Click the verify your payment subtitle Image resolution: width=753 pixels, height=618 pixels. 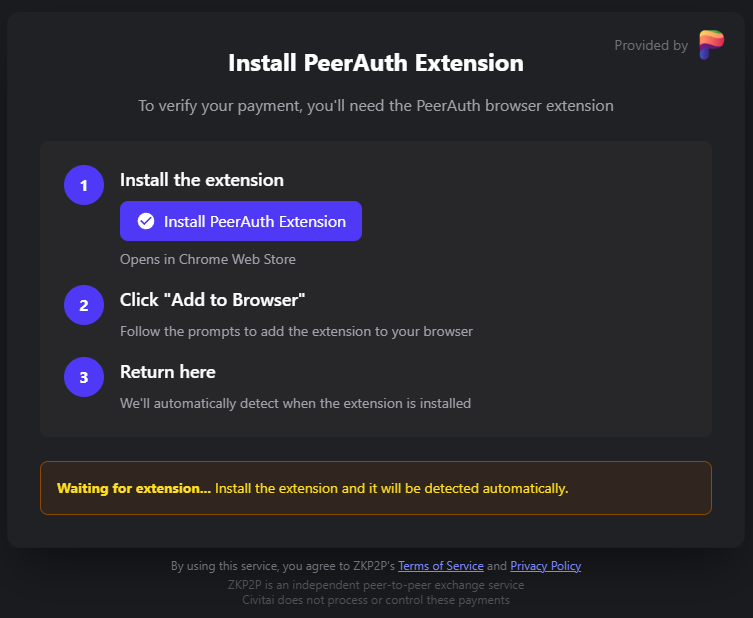pos(376,106)
